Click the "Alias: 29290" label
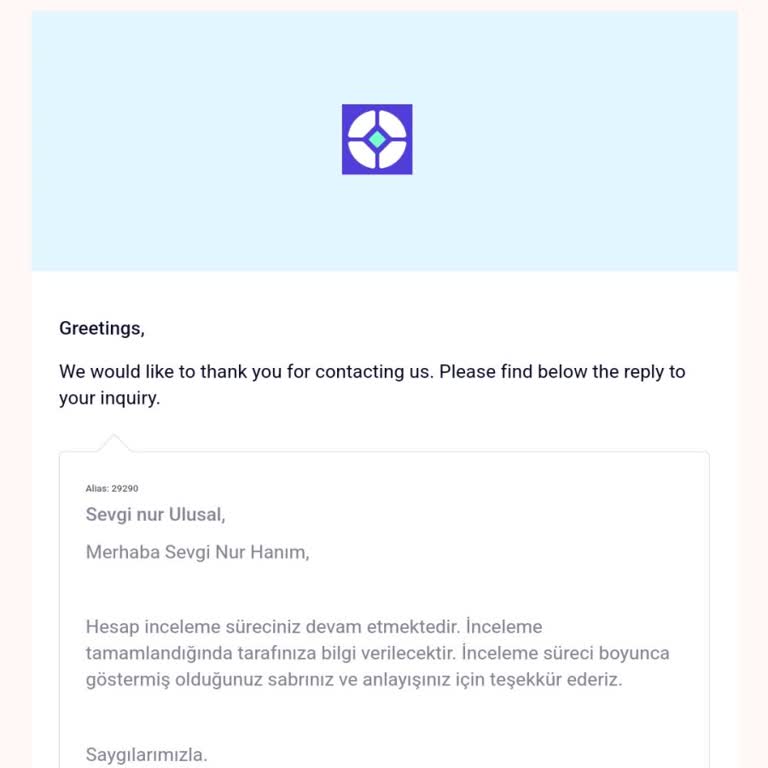 pos(112,488)
